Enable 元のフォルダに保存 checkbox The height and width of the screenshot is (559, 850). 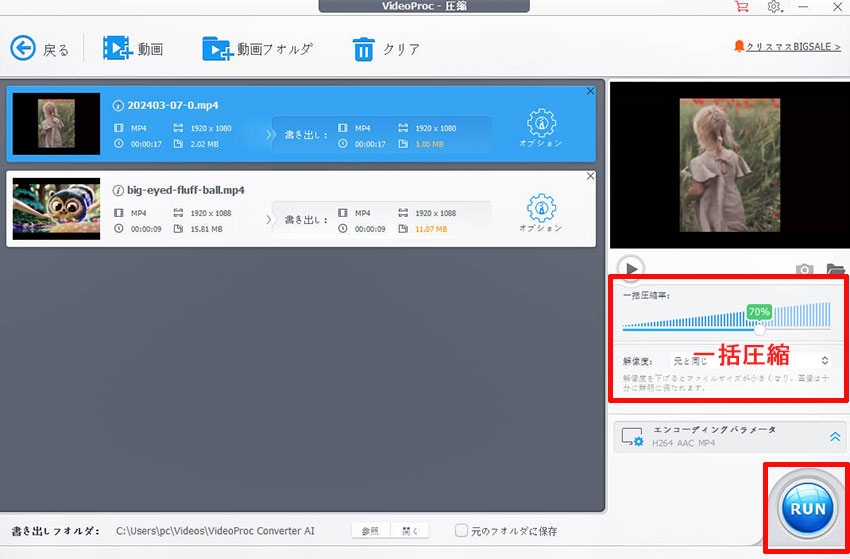pos(461,530)
